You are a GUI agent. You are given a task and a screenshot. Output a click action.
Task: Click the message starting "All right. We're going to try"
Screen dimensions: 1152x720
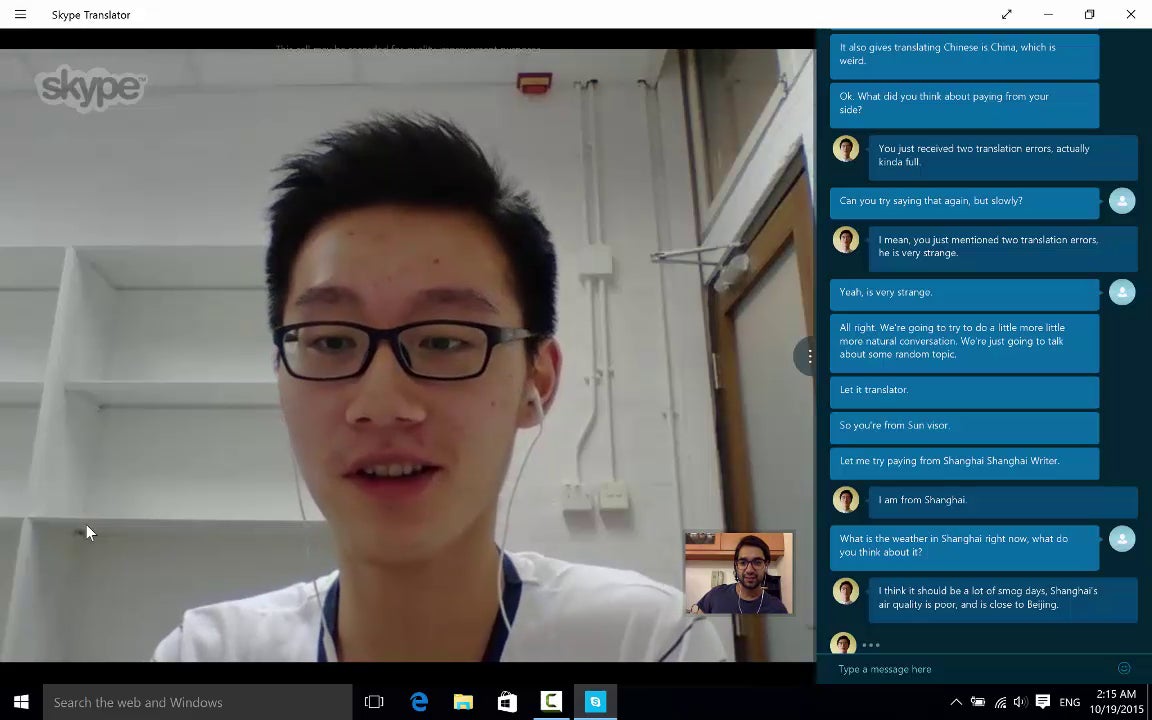(965, 342)
